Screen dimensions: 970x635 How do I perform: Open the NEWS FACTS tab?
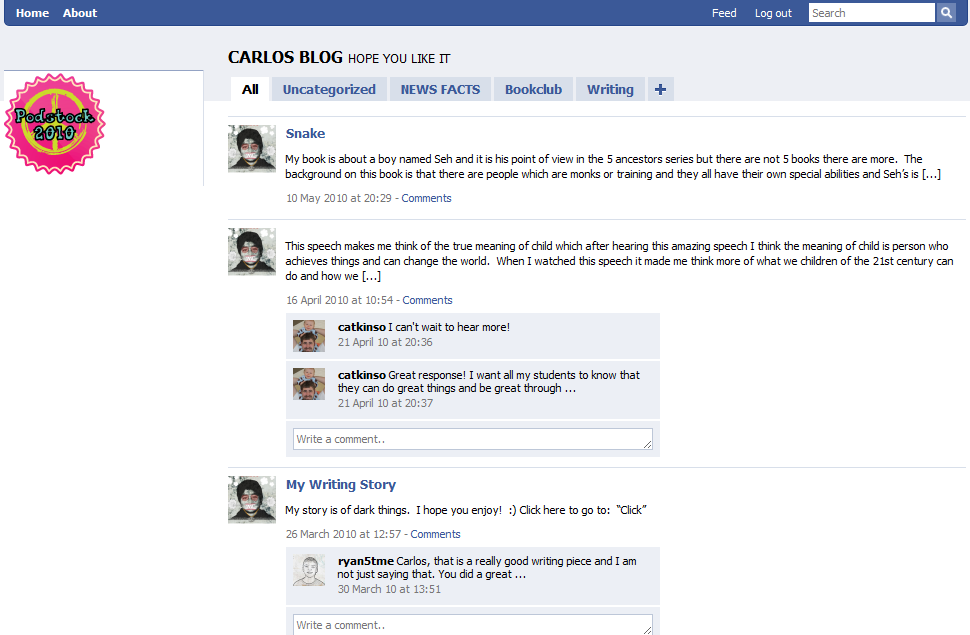440,89
